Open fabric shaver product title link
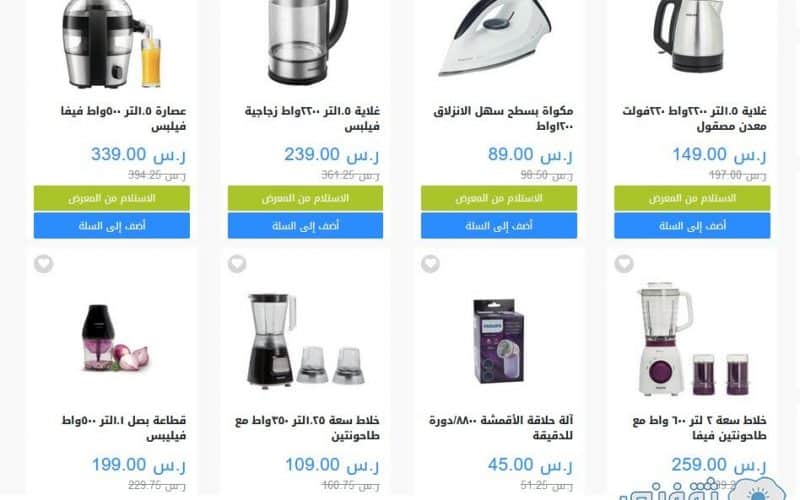This screenshot has width=800, height=500. [501, 428]
